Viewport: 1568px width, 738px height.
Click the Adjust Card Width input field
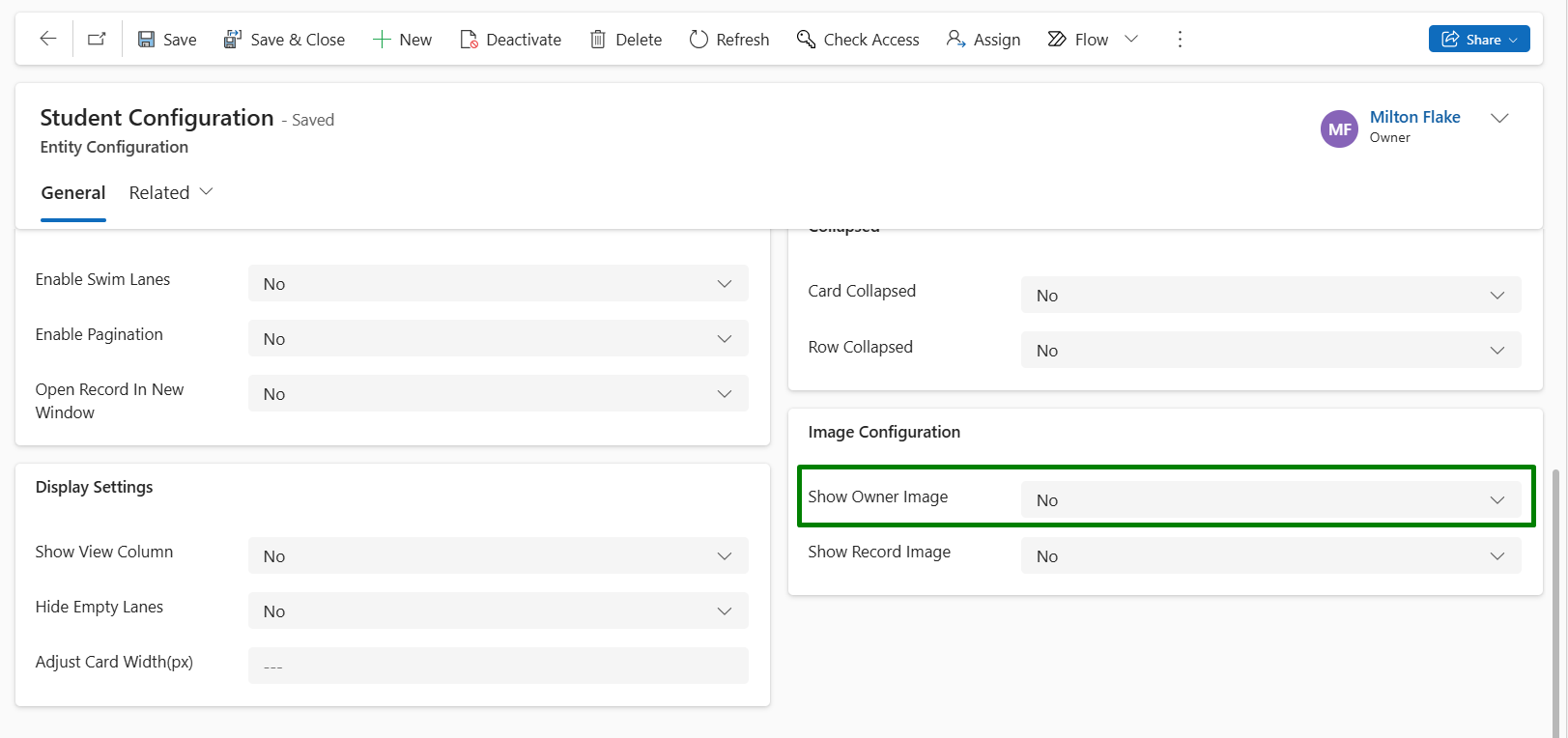tap(498, 667)
